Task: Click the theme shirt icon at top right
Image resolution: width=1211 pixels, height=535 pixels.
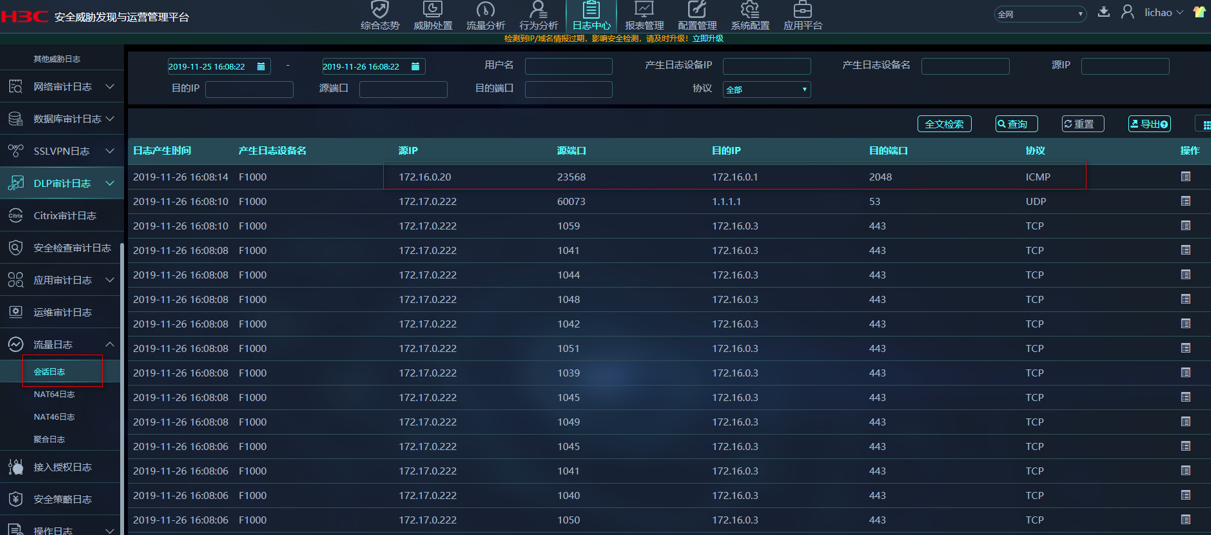Action: coord(1200,13)
